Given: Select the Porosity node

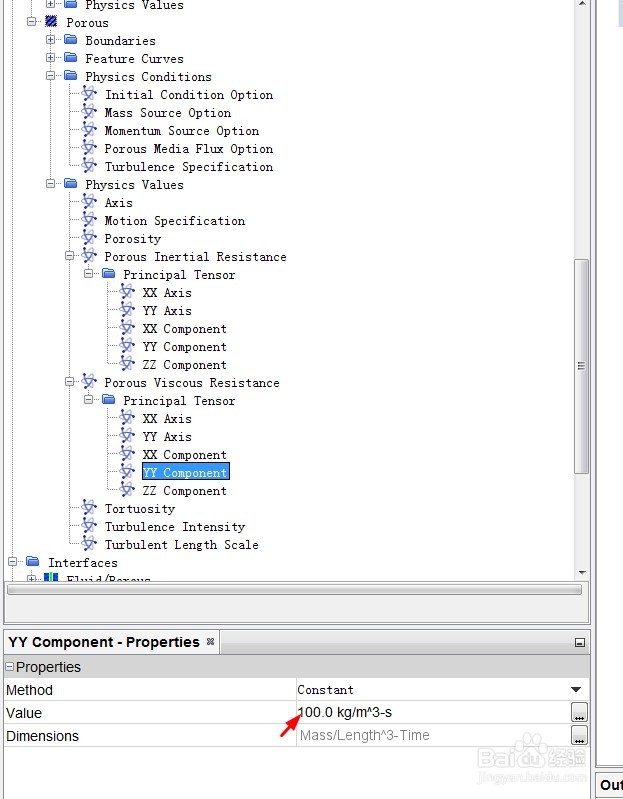Looking at the screenshot, I should coord(132,239).
